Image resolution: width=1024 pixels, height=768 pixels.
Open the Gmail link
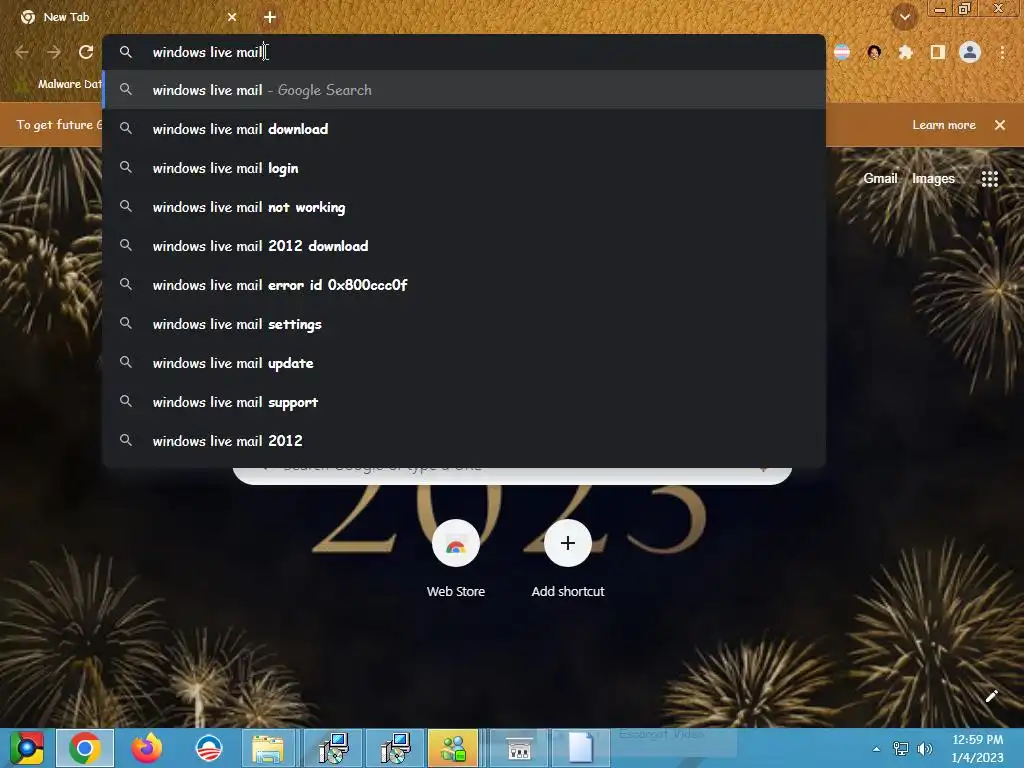click(x=880, y=178)
